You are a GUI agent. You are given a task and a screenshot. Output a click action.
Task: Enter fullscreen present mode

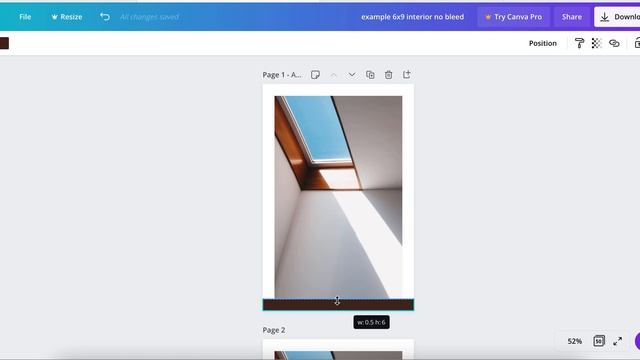pos(618,341)
